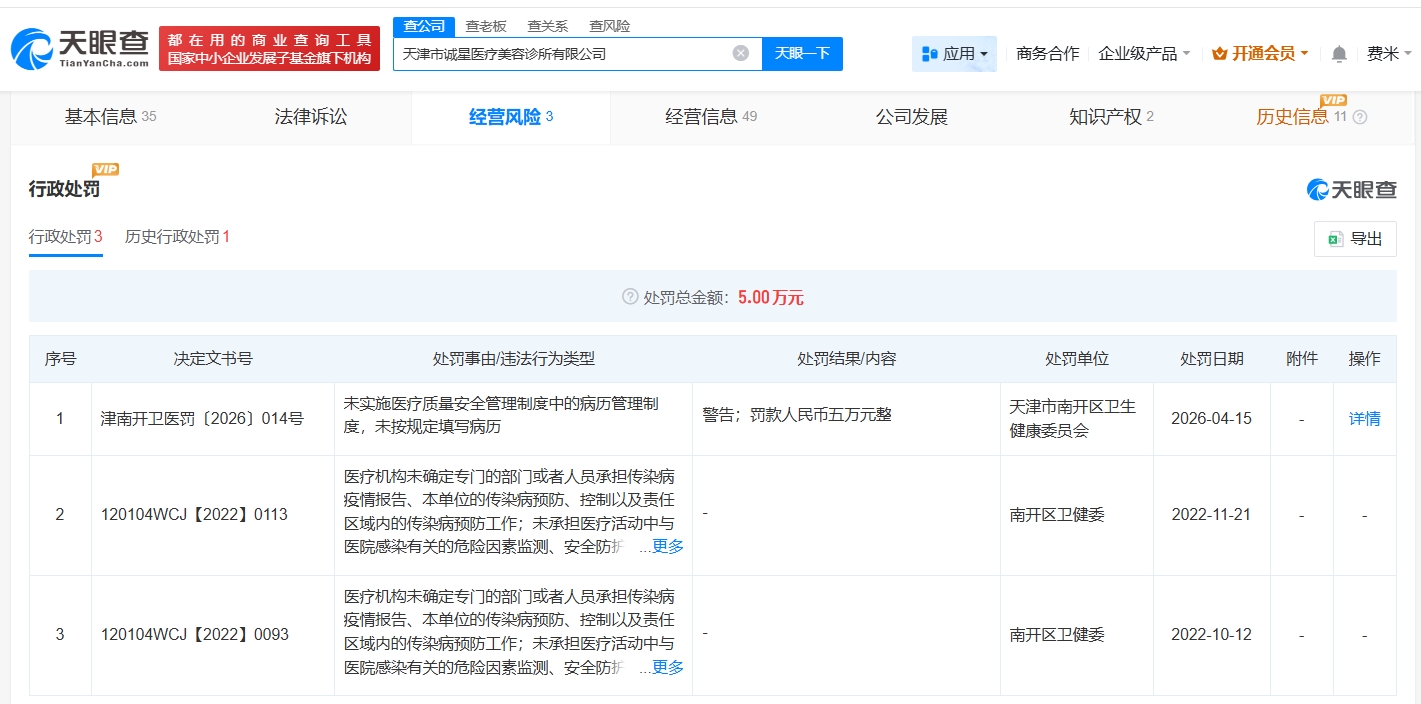Click the 天眼查 watermark logo at right
Viewport: 1421px width, 704px height.
pyautogui.click(x=1351, y=189)
